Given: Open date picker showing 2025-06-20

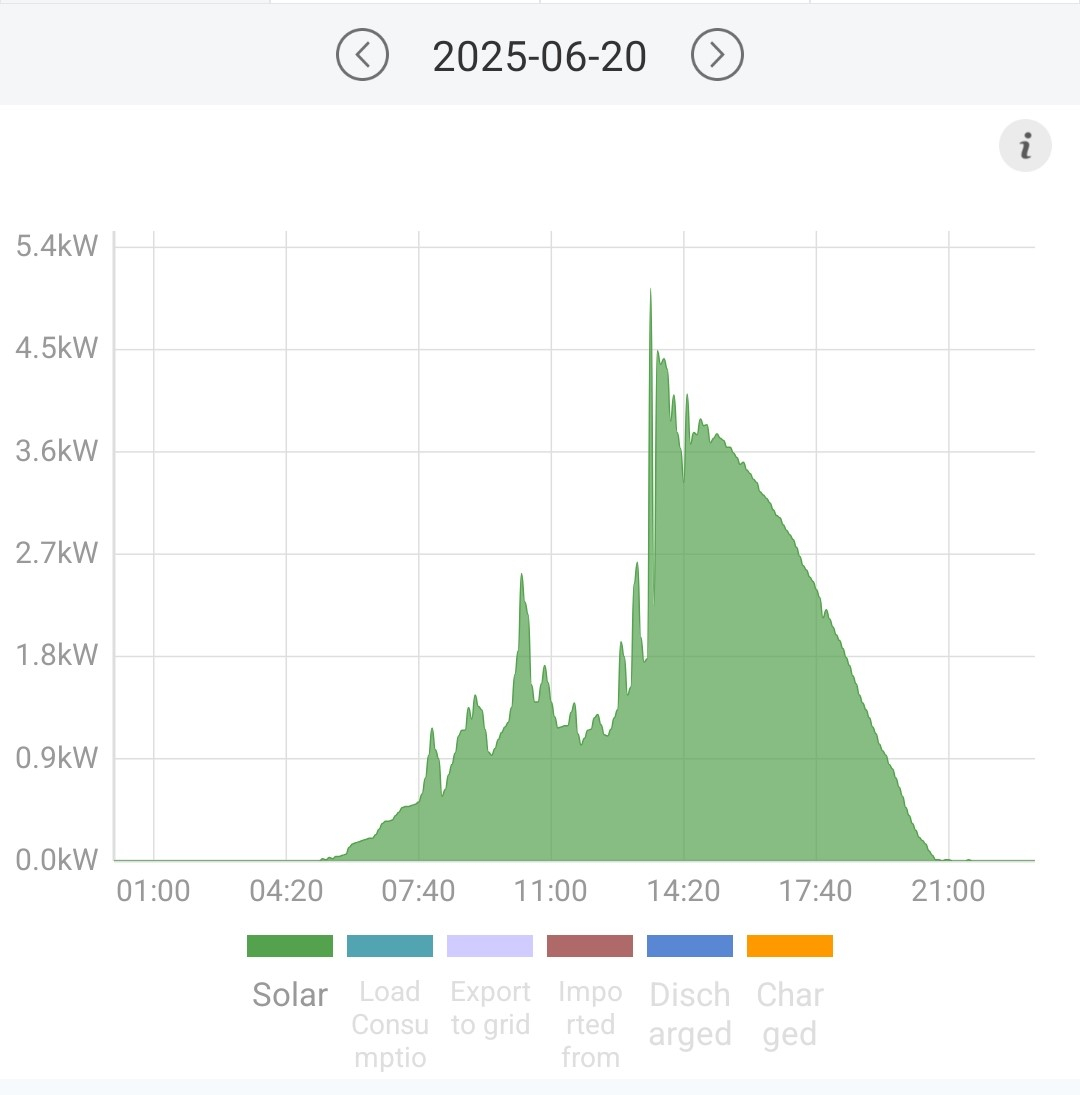Looking at the screenshot, I should [540, 57].
